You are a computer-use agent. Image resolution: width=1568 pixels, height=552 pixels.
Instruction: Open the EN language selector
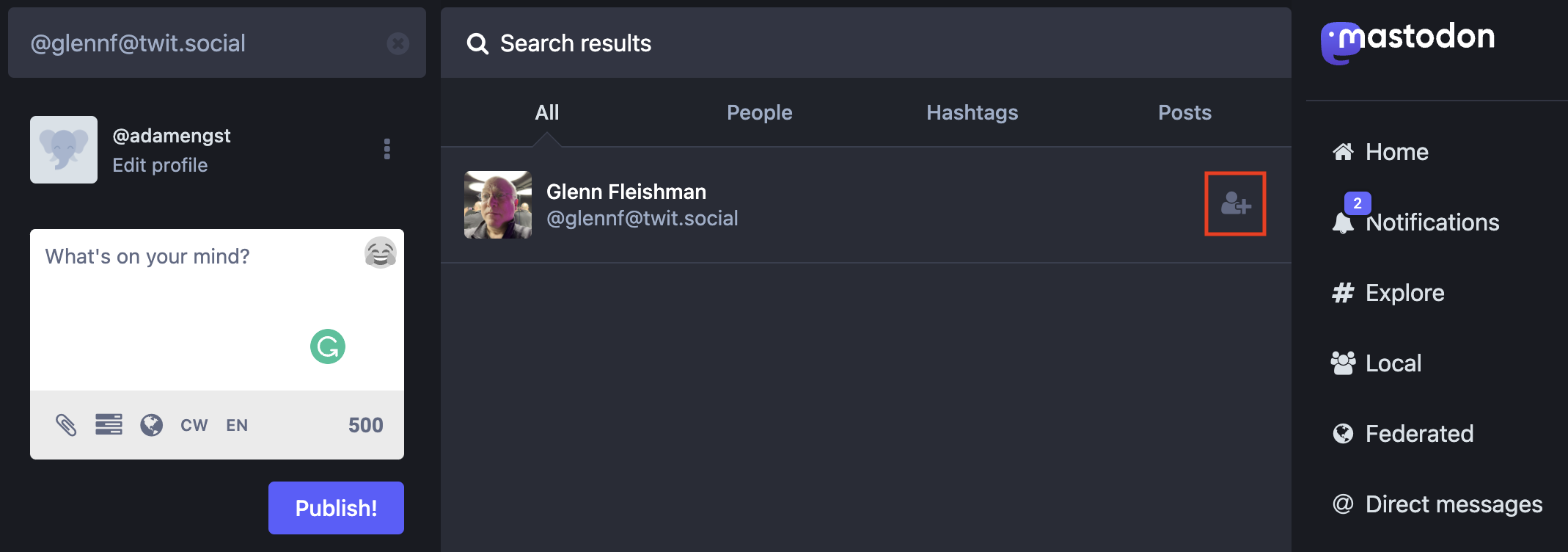[x=237, y=425]
